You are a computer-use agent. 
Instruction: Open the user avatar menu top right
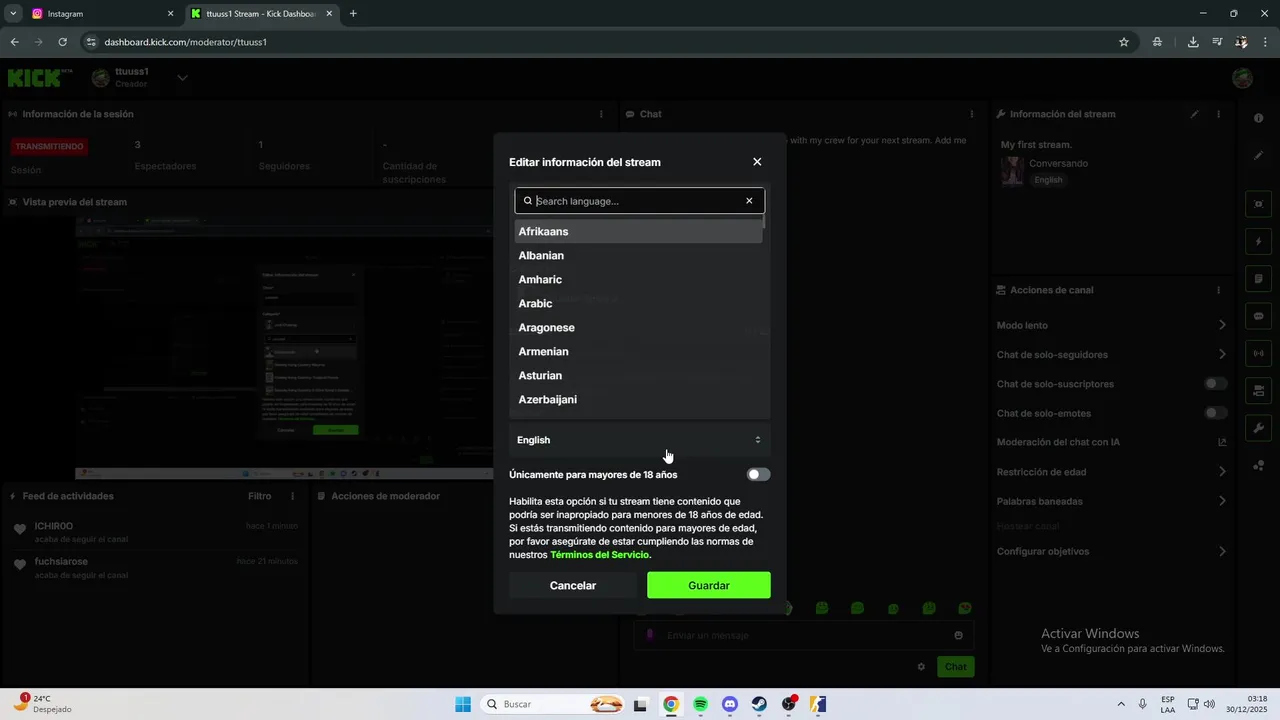(x=1242, y=78)
